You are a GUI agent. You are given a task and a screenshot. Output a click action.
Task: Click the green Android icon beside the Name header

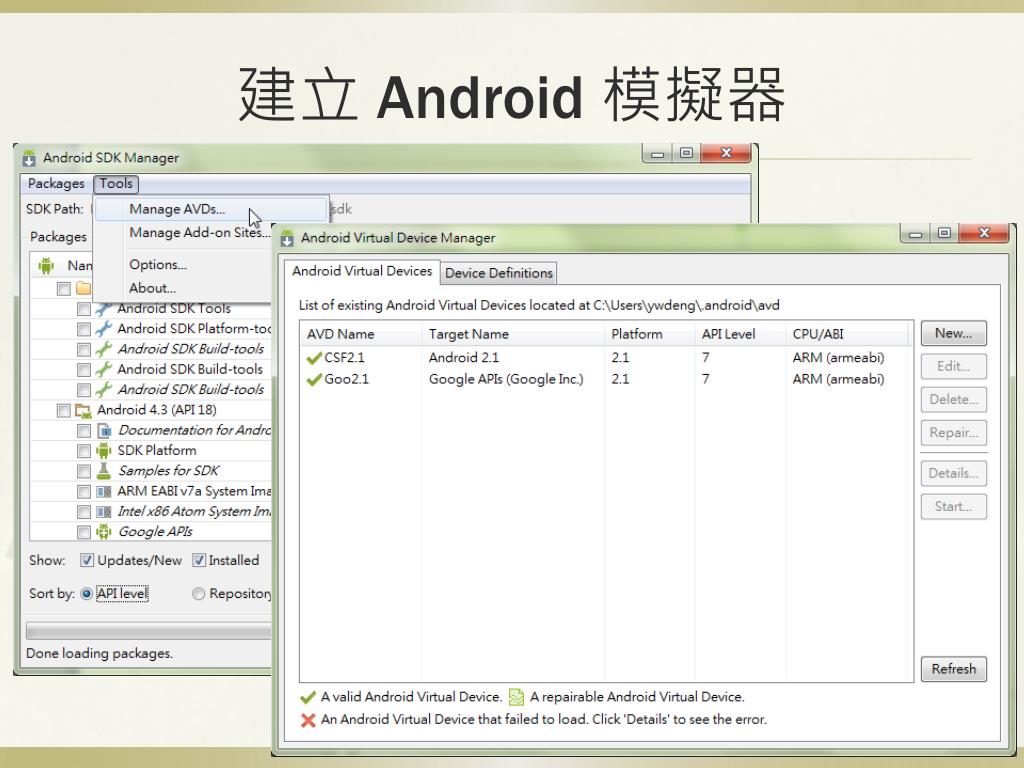(46, 266)
